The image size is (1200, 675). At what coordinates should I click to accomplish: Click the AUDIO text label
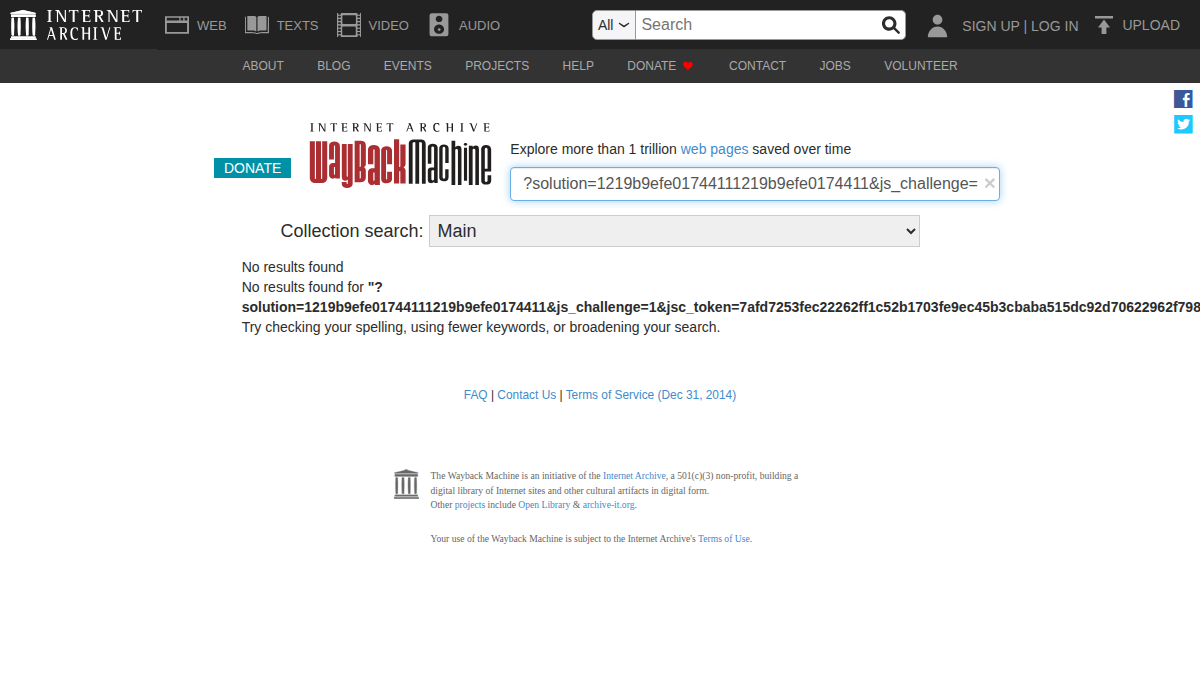click(480, 26)
